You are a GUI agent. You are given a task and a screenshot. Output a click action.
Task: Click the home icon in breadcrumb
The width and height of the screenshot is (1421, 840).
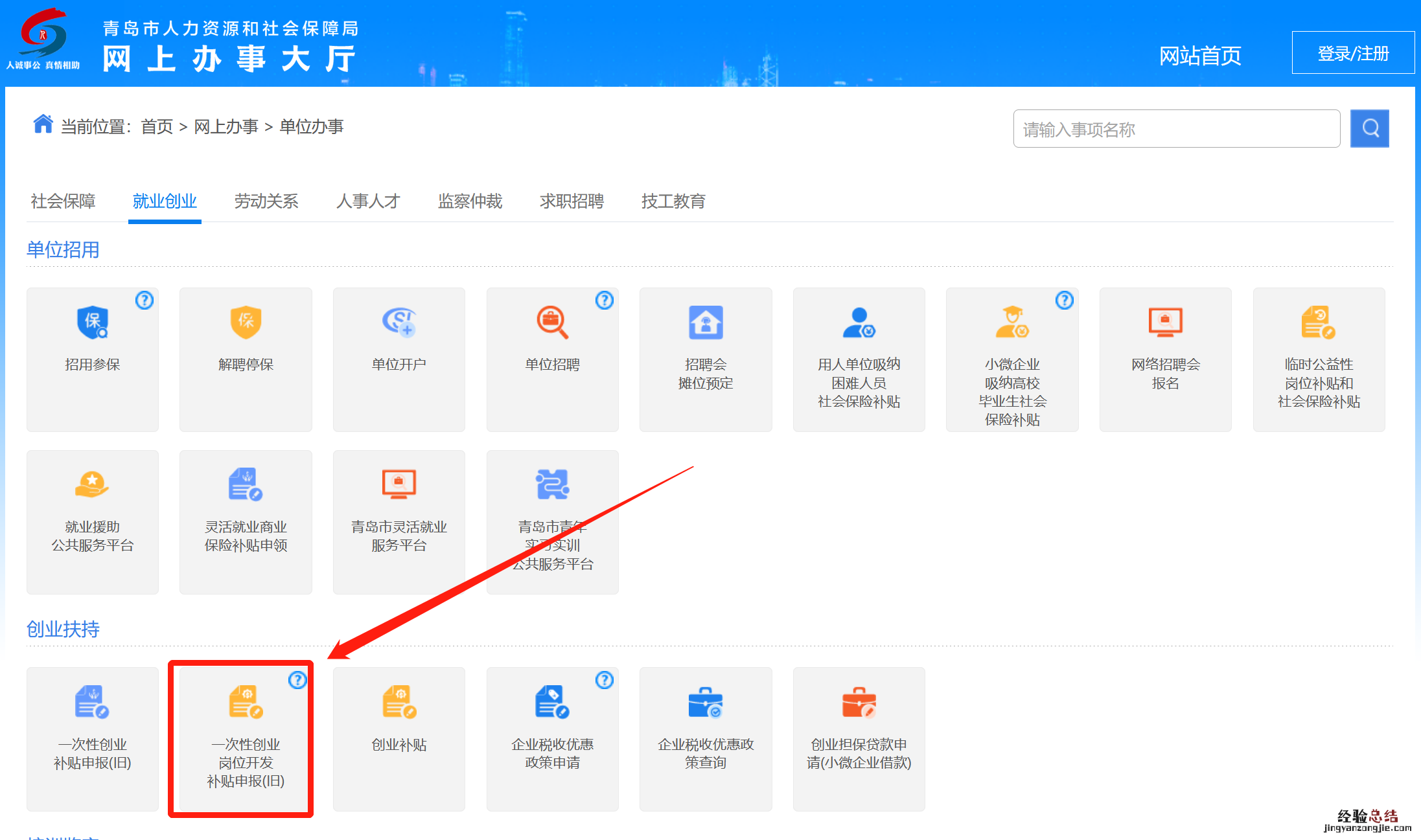click(x=43, y=124)
